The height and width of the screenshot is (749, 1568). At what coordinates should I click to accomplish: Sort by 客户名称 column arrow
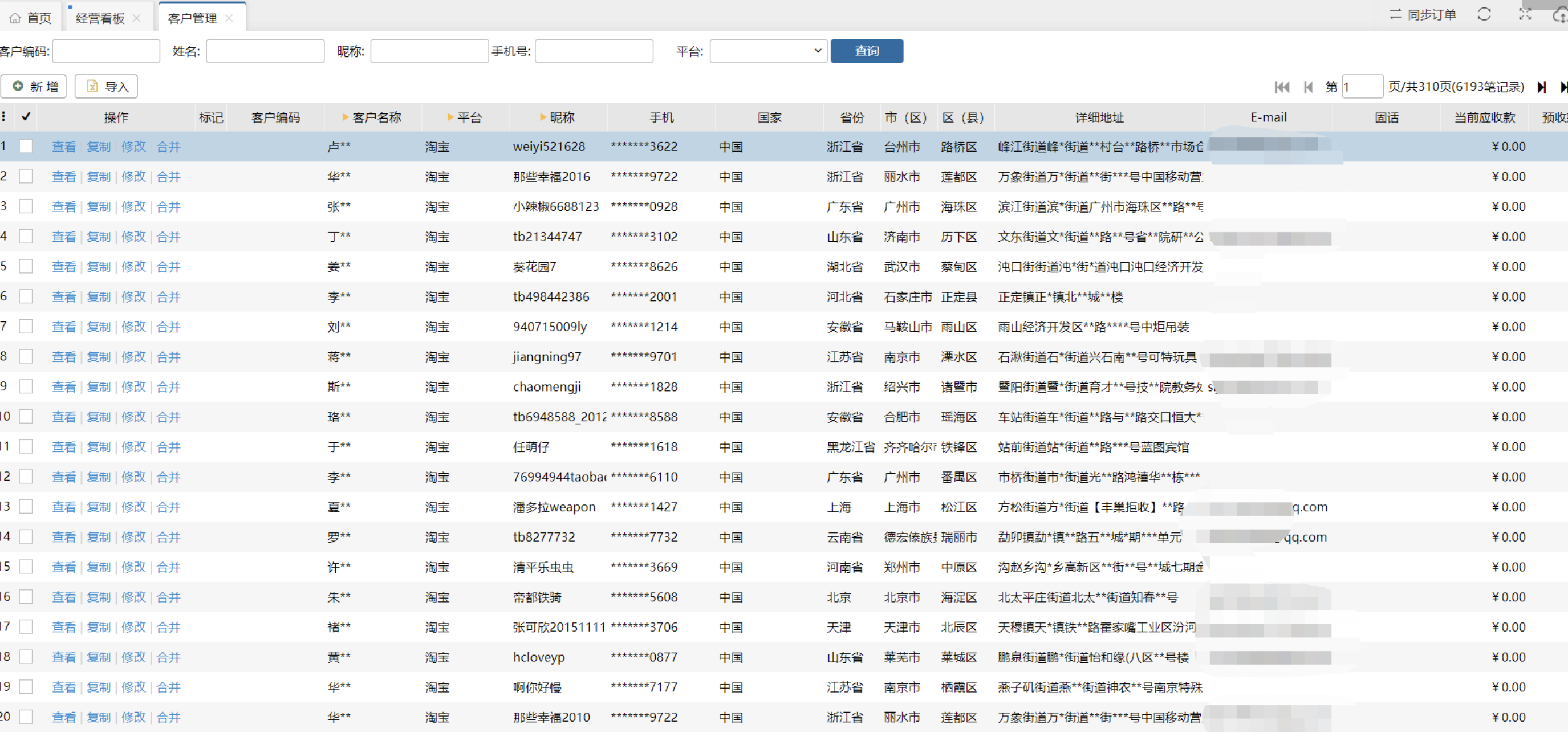point(345,117)
